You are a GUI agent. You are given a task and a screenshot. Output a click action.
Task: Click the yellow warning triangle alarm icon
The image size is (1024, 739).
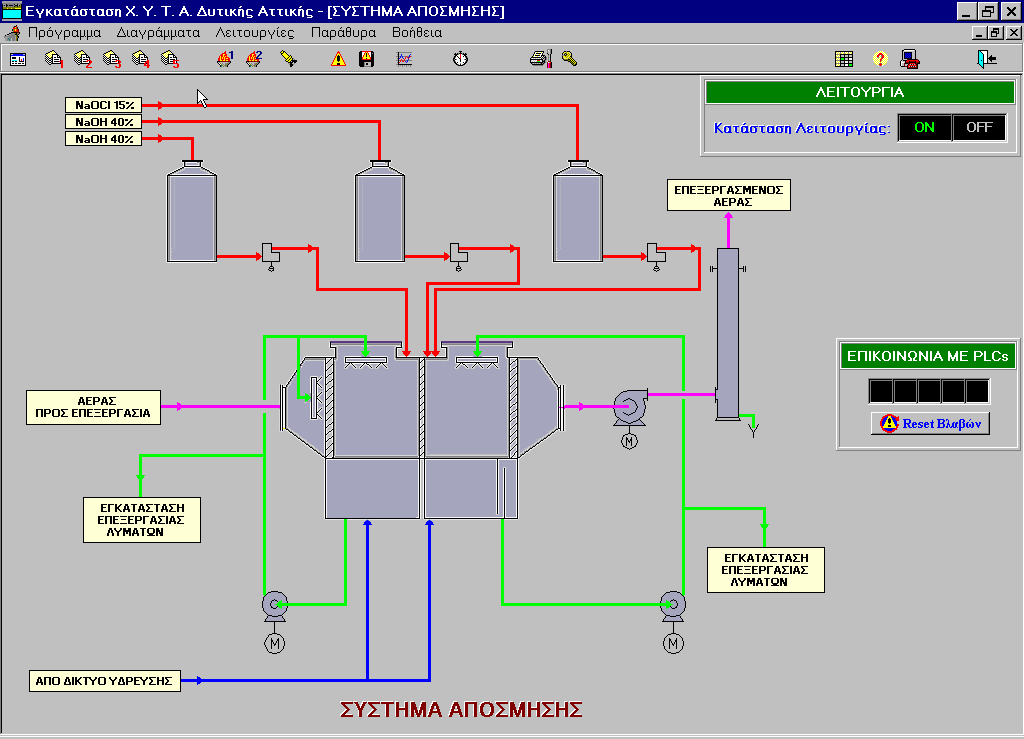pyautogui.click(x=338, y=59)
